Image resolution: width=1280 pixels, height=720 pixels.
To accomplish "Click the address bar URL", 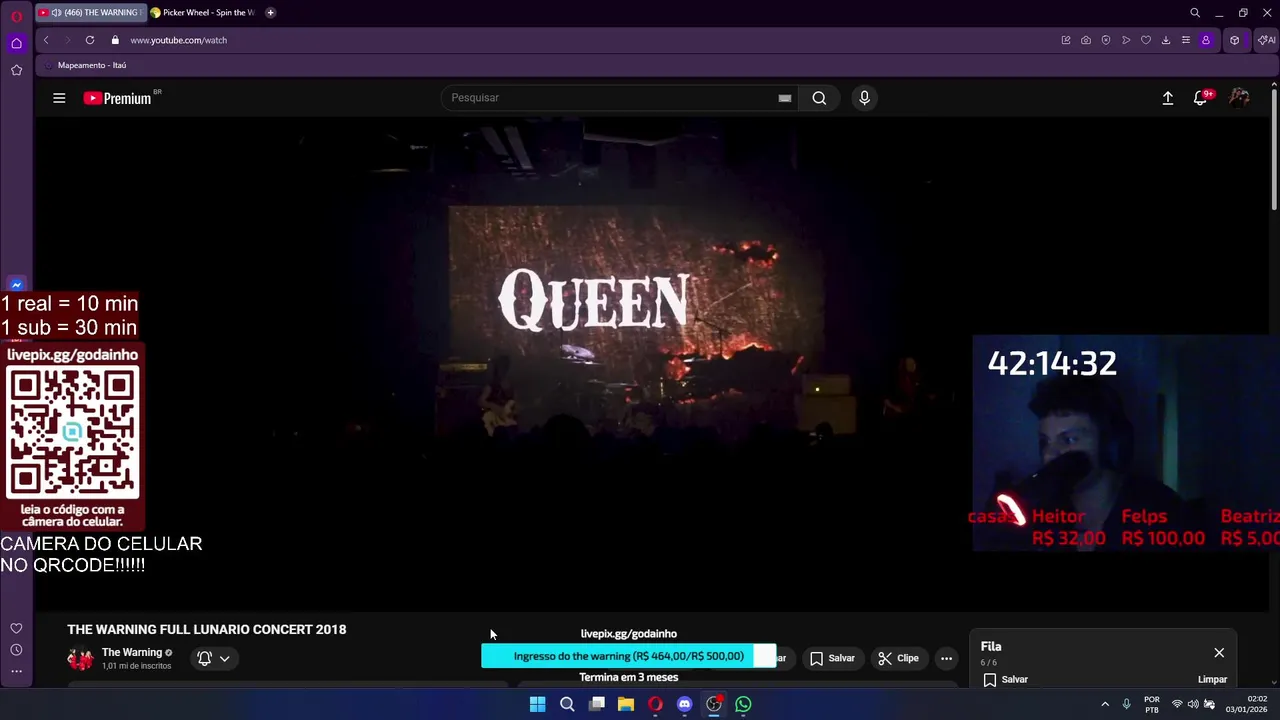I will click(x=178, y=40).
